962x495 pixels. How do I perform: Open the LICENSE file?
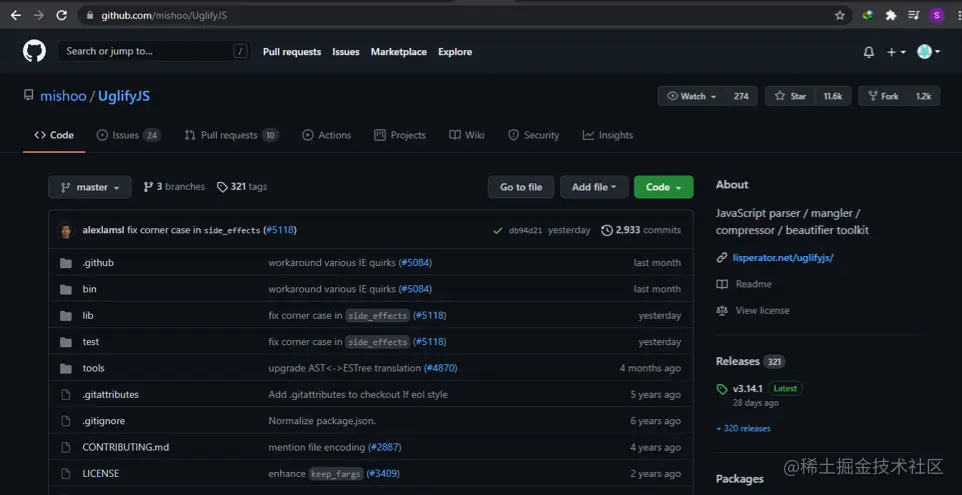pos(101,474)
